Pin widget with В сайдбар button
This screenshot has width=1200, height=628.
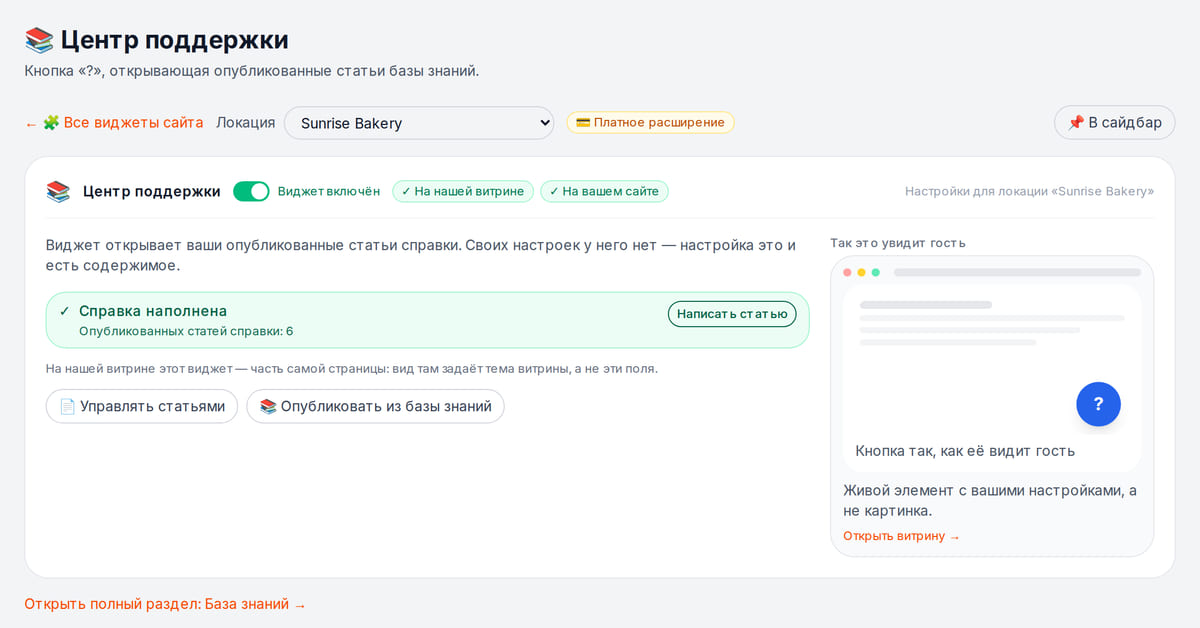1114,123
